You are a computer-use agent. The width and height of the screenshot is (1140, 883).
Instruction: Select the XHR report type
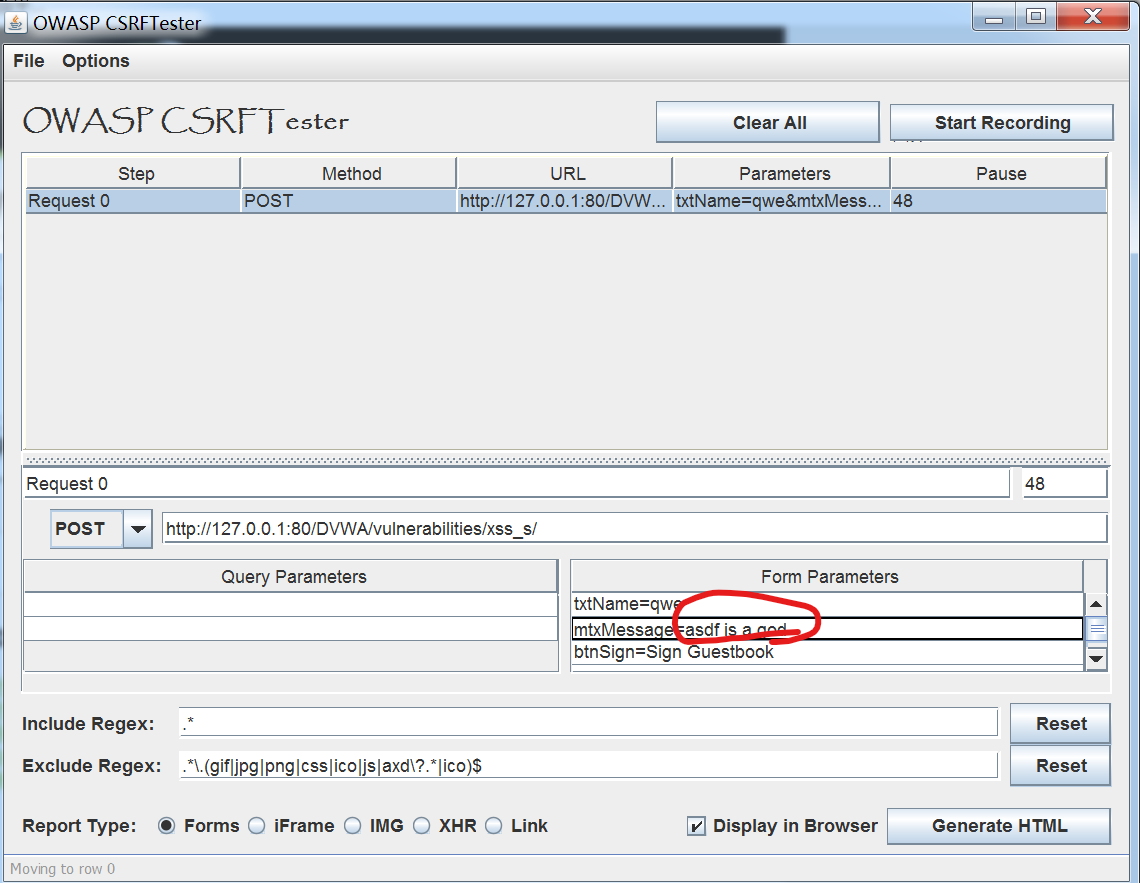422,826
